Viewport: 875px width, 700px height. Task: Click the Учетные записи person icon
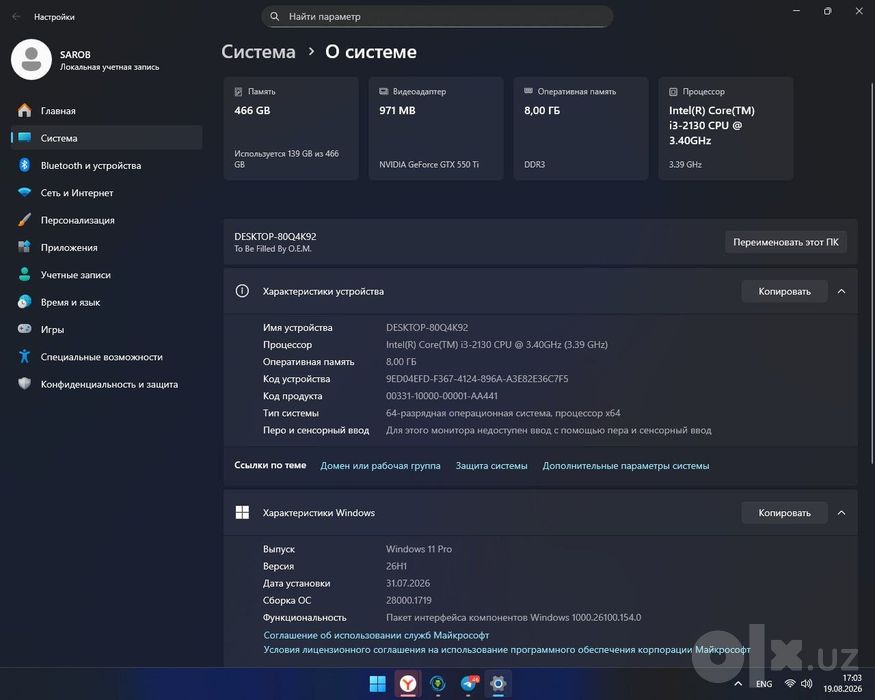click(x=25, y=275)
